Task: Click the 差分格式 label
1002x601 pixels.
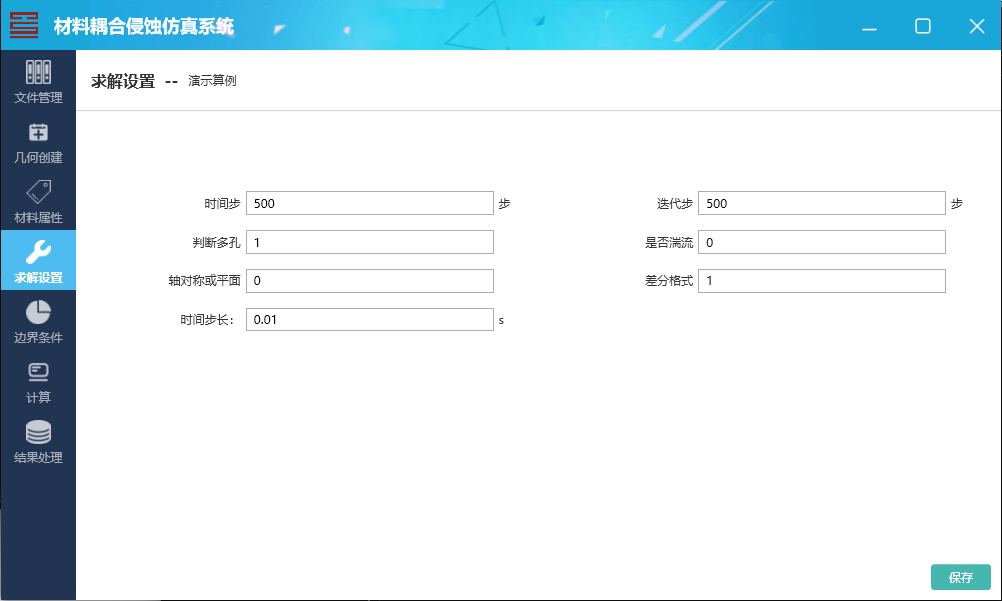Action: point(668,281)
